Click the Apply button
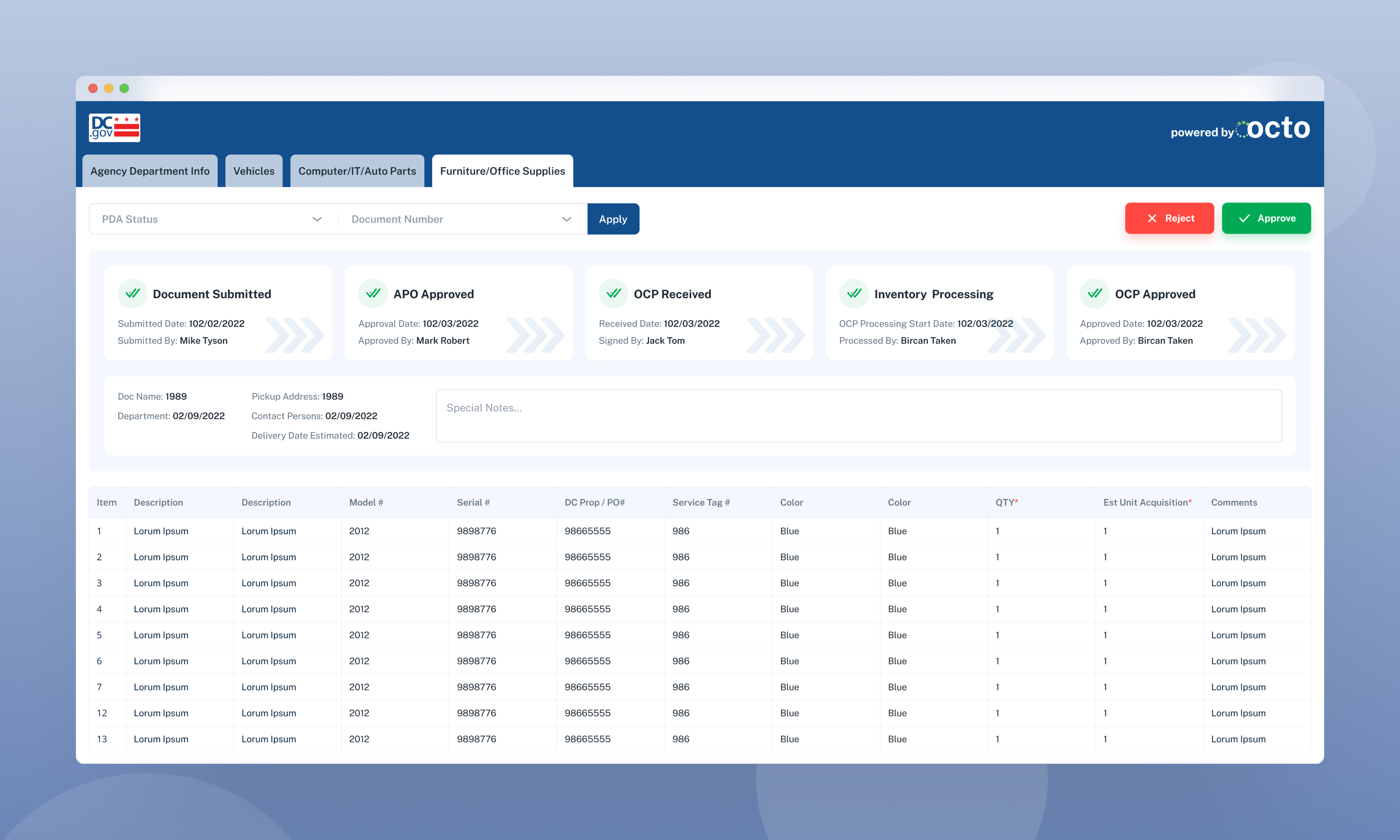The image size is (1400, 840). click(x=613, y=219)
